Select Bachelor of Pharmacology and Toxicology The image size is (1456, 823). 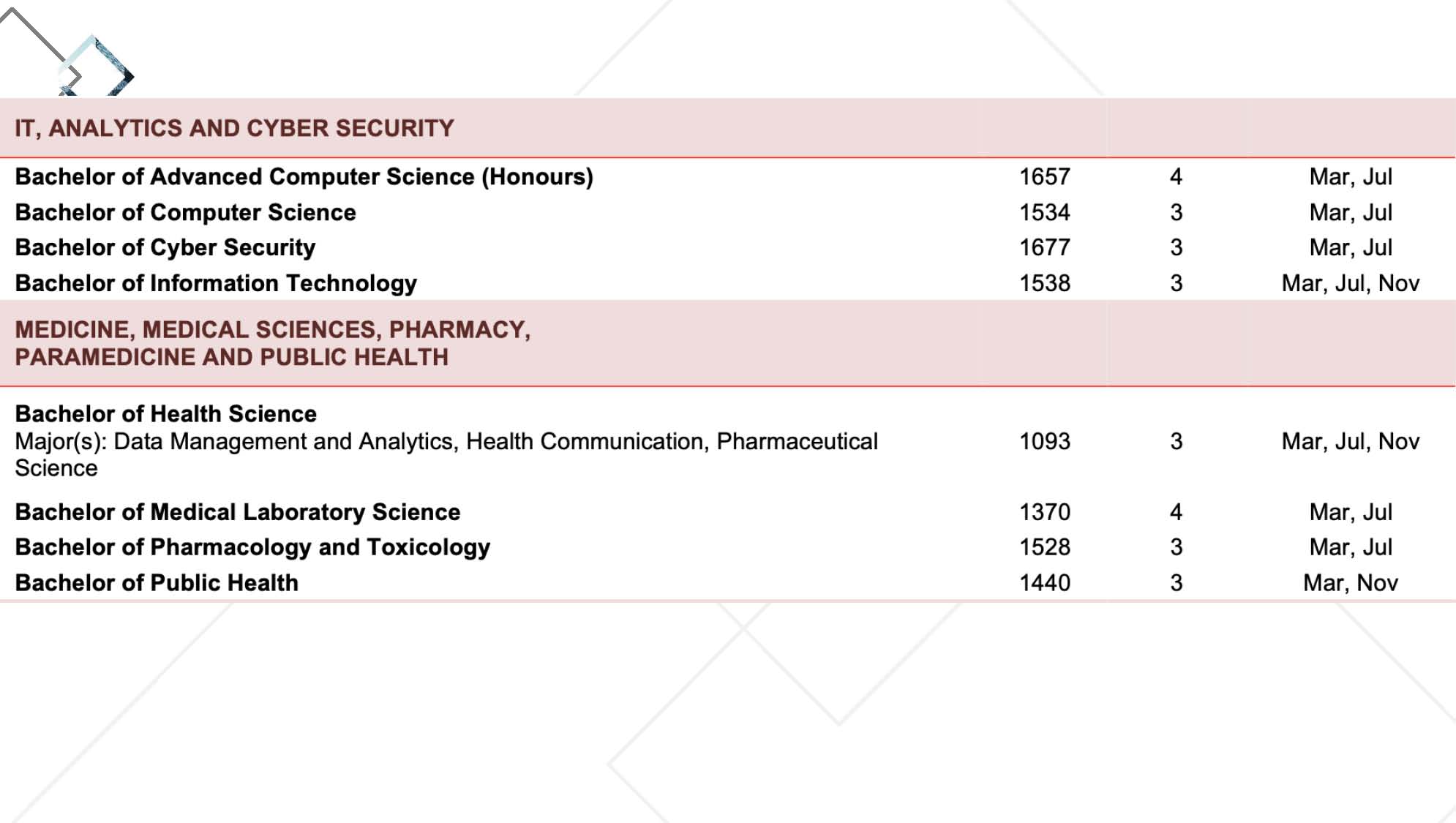pos(252,547)
